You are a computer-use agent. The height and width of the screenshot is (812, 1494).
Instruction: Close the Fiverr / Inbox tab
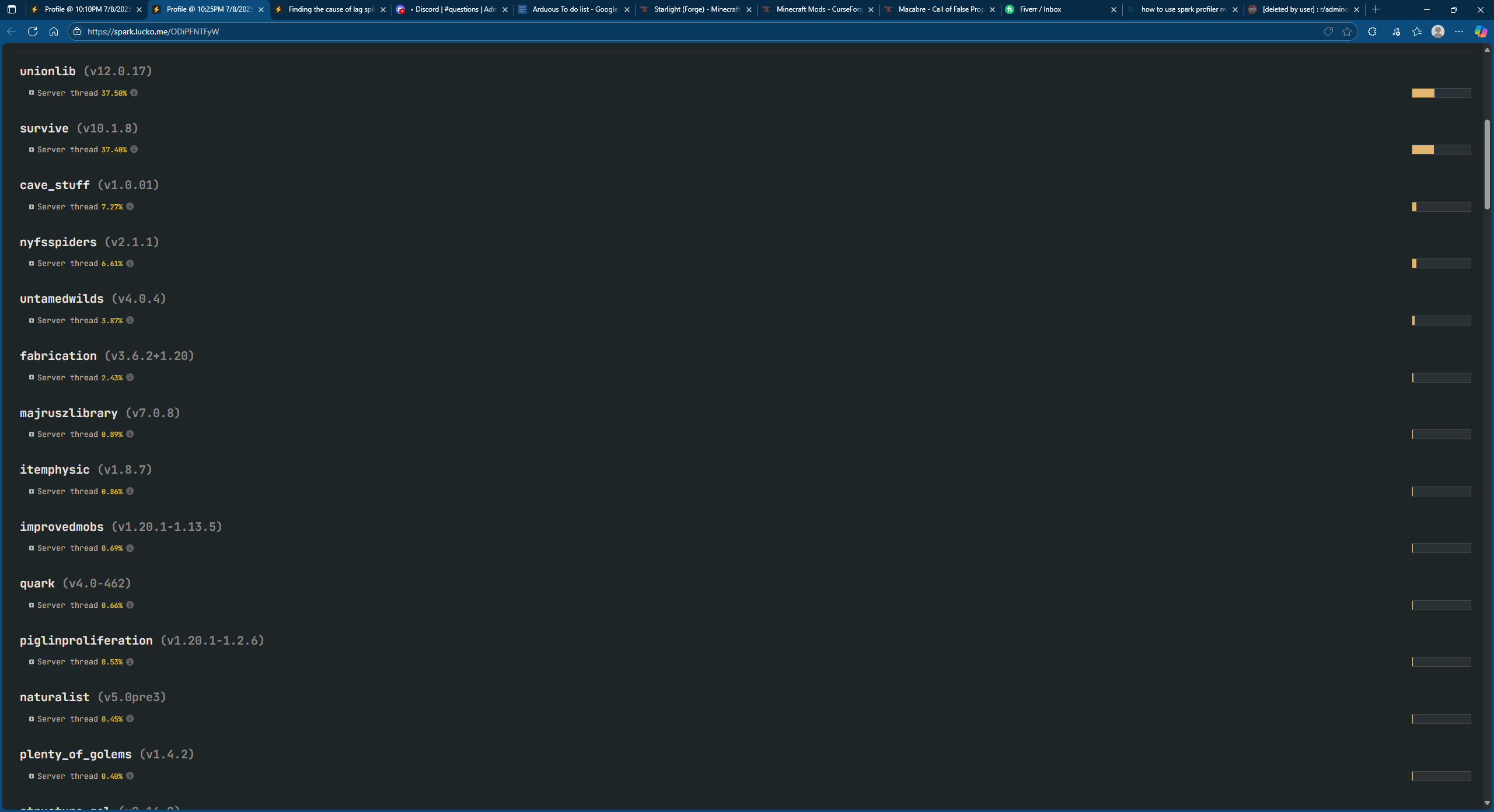coord(1113,9)
